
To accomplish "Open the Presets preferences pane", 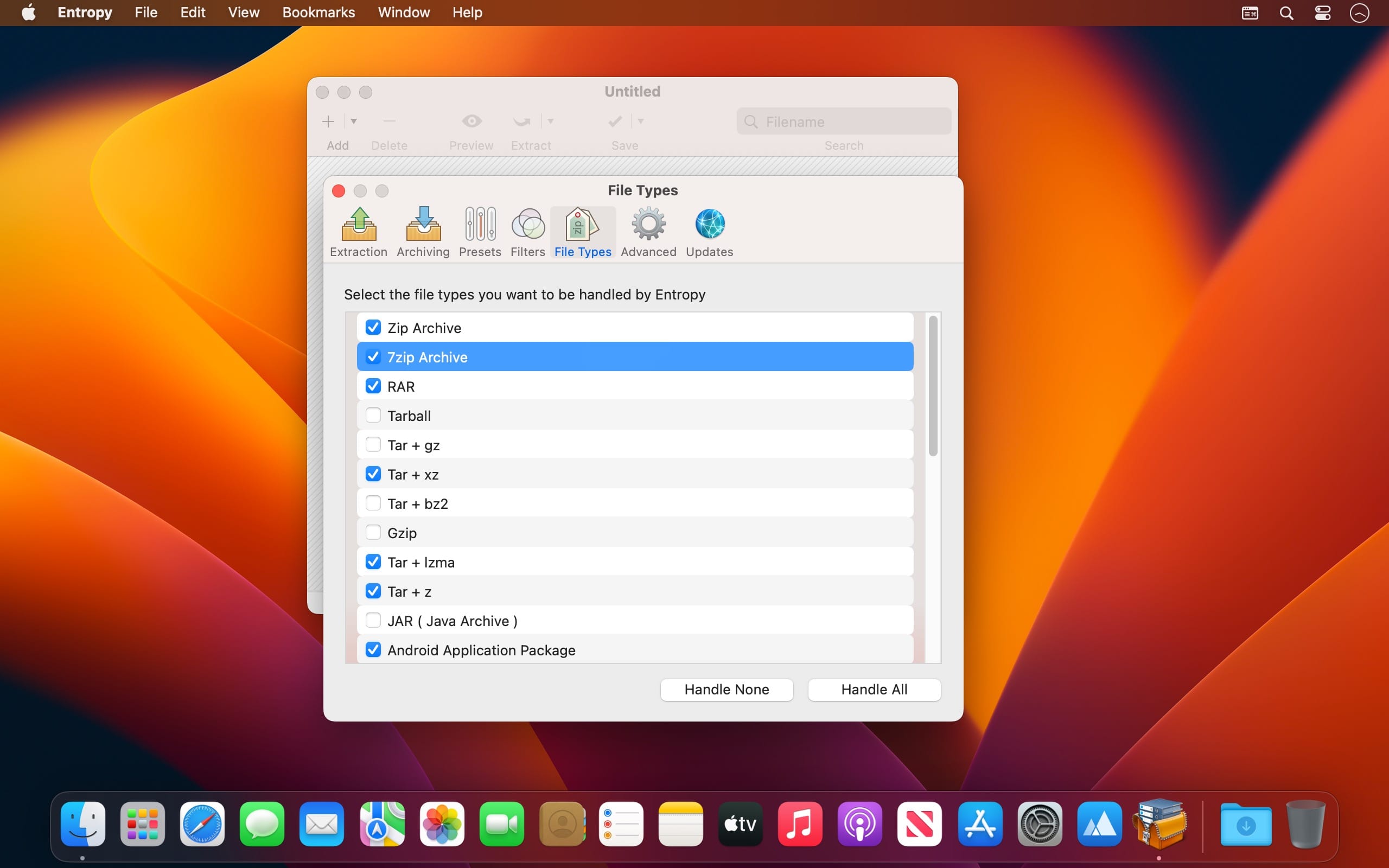I will [480, 233].
